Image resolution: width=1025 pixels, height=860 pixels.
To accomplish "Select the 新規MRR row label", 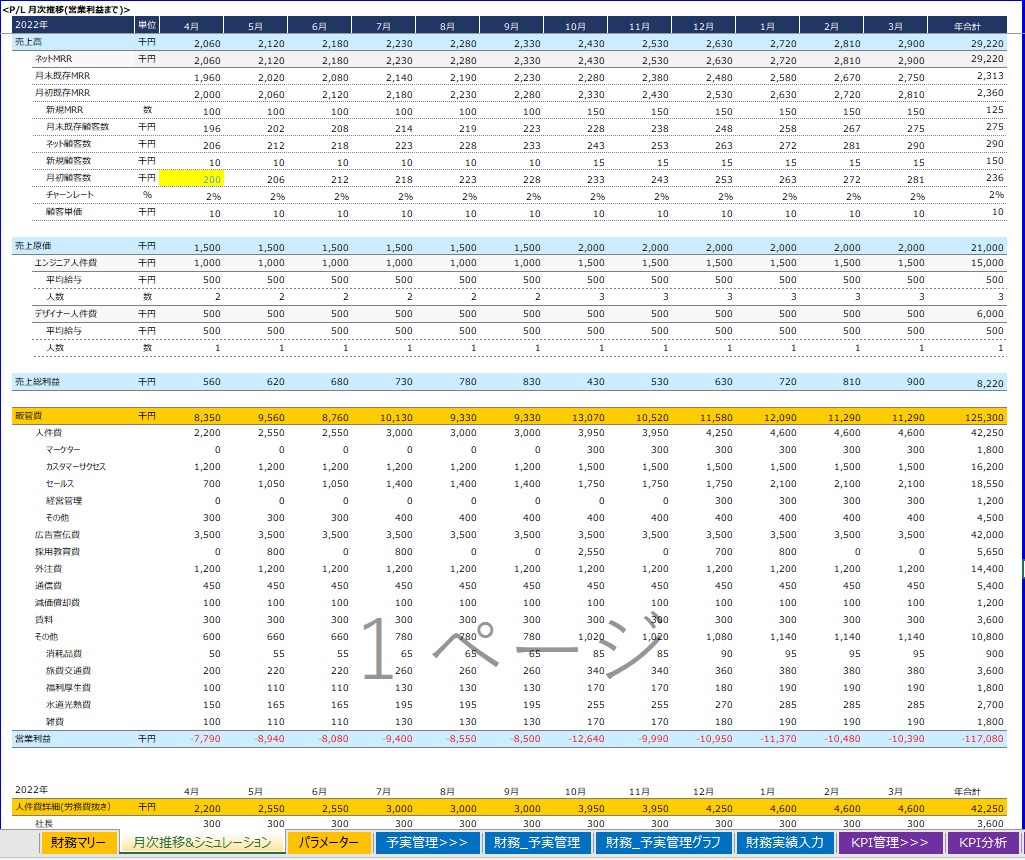I will click(65, 110).
